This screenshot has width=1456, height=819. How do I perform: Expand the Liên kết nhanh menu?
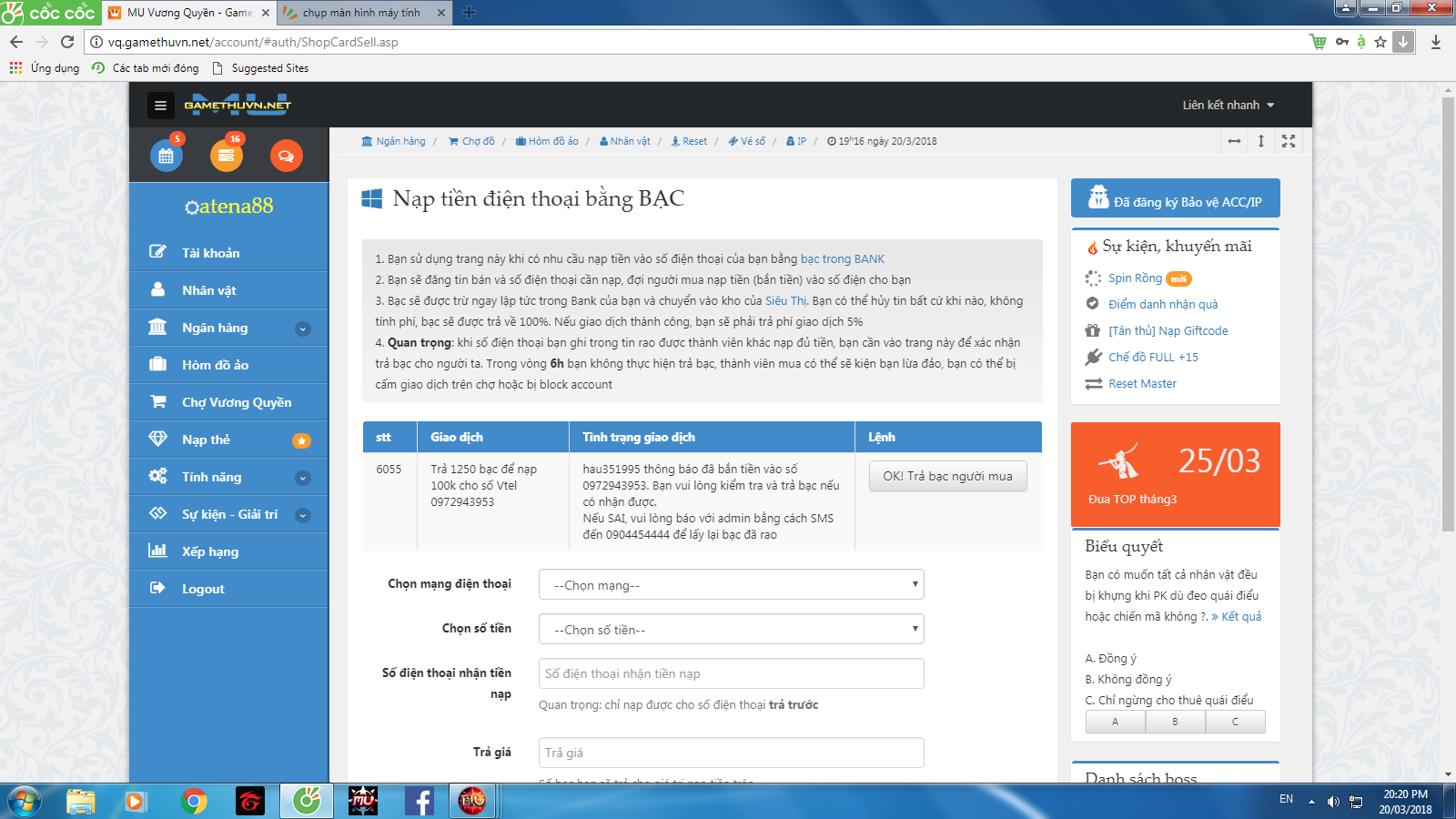point(1228,106)
